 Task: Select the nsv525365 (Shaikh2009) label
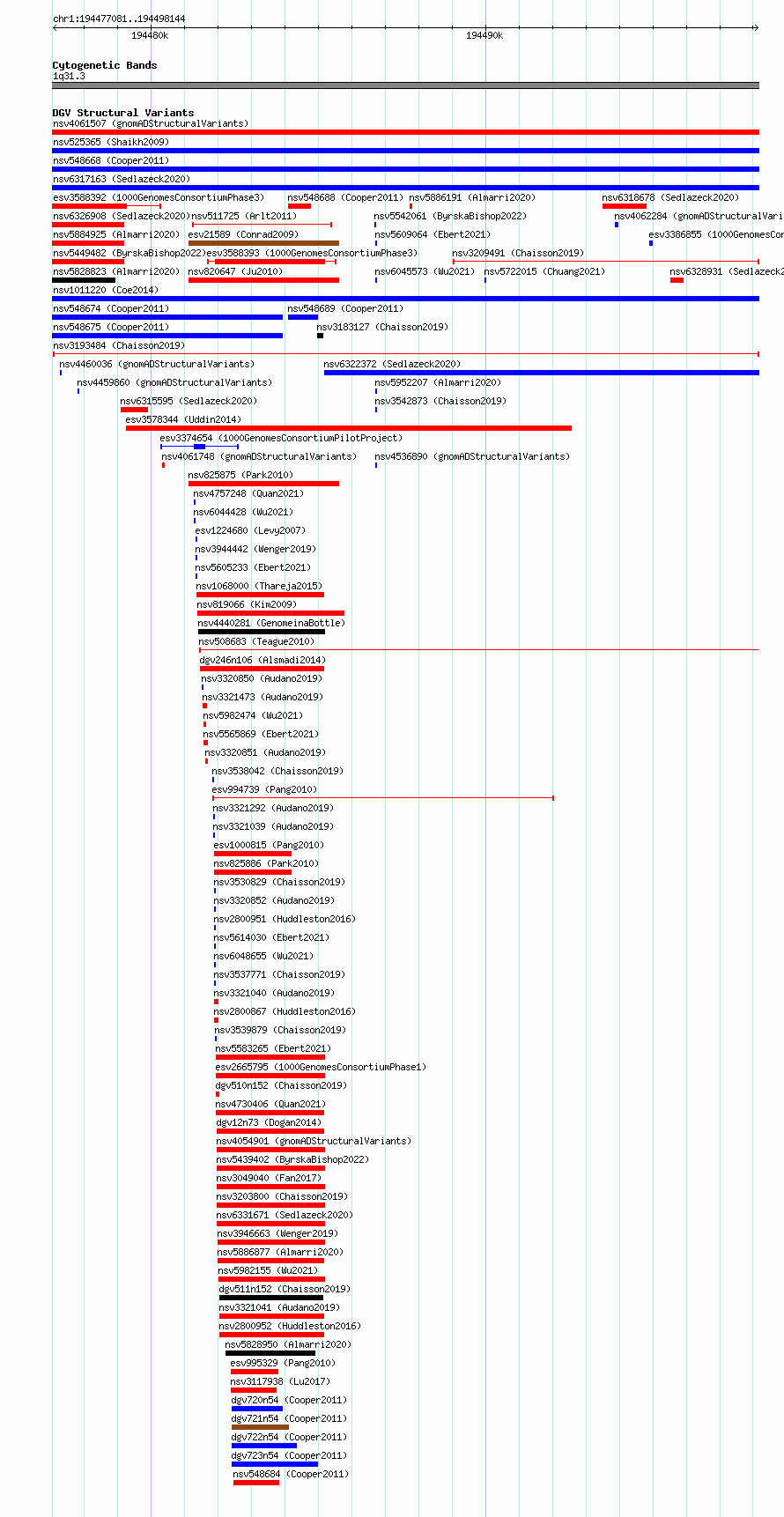point(111,142)
